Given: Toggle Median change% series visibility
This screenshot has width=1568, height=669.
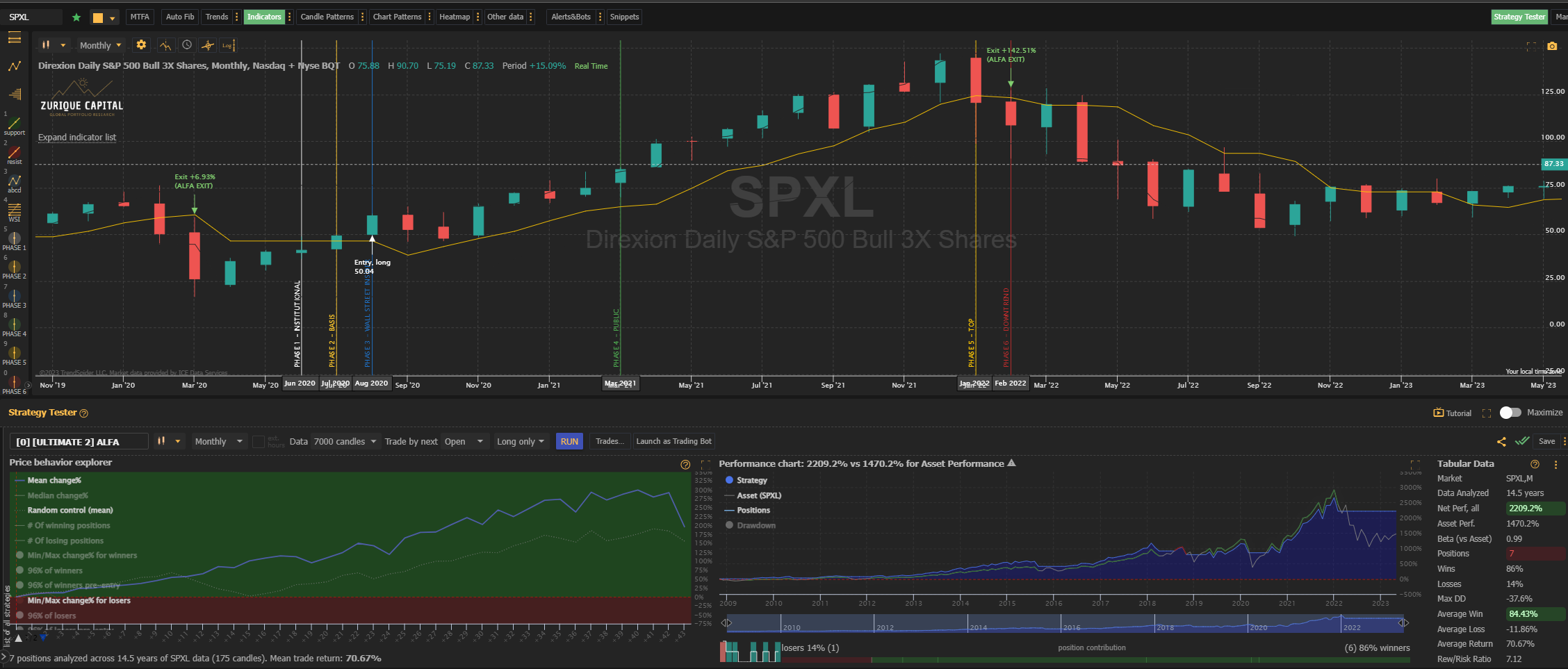Looking at the screenshot, I should (x=51, y=496).
